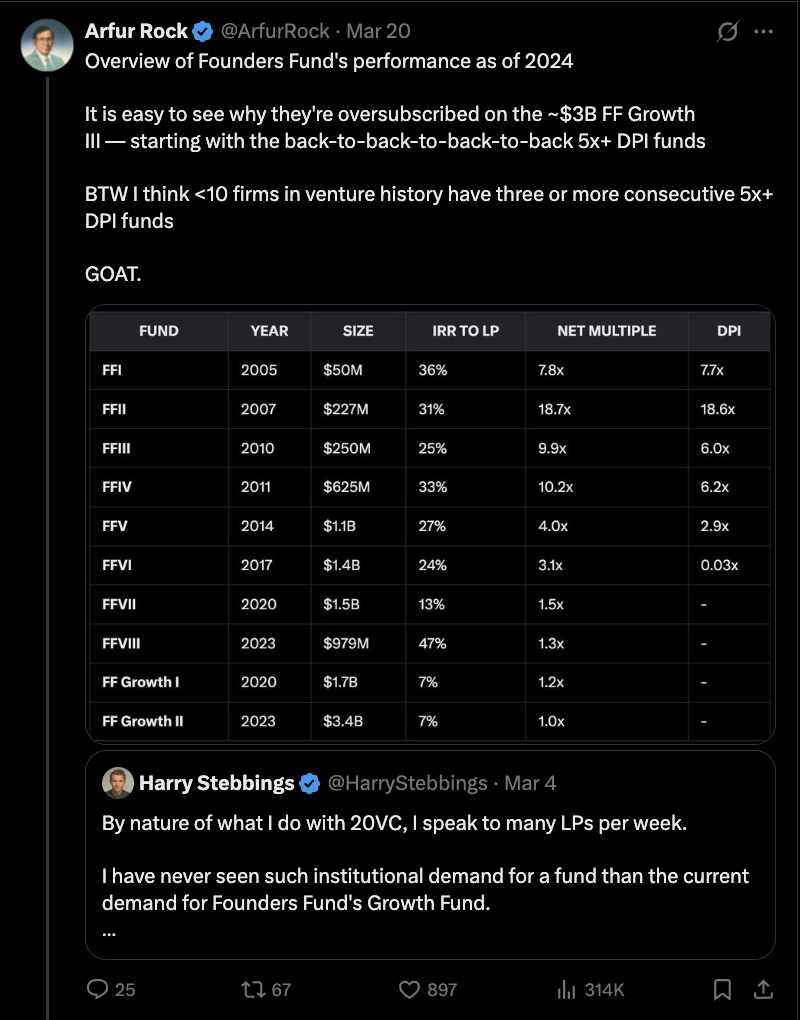Like the tweet with heart icon
The image size is (800, 1020).
[x=409, y=989]
